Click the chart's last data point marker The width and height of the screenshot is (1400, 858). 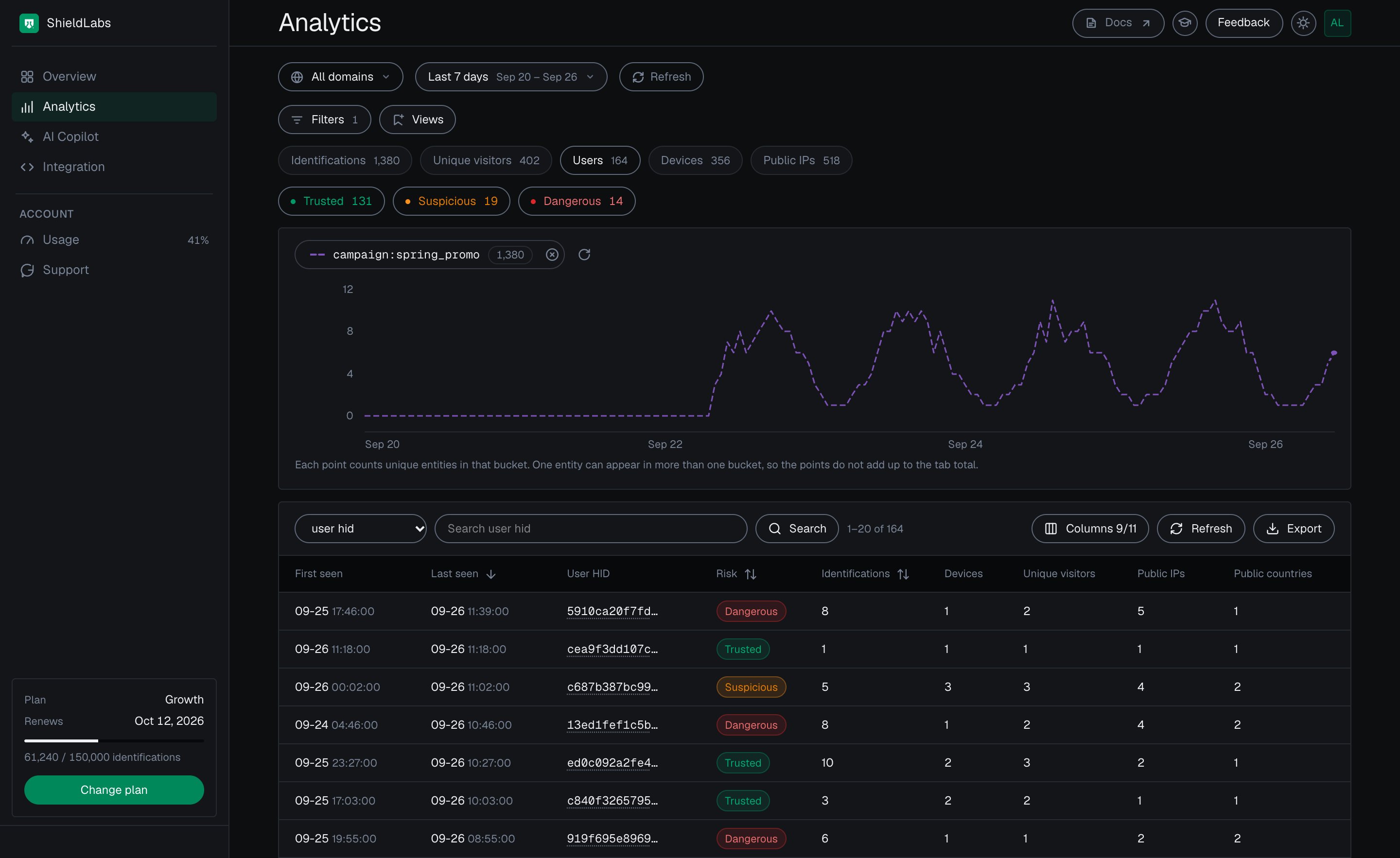(x=1334, y=353)
